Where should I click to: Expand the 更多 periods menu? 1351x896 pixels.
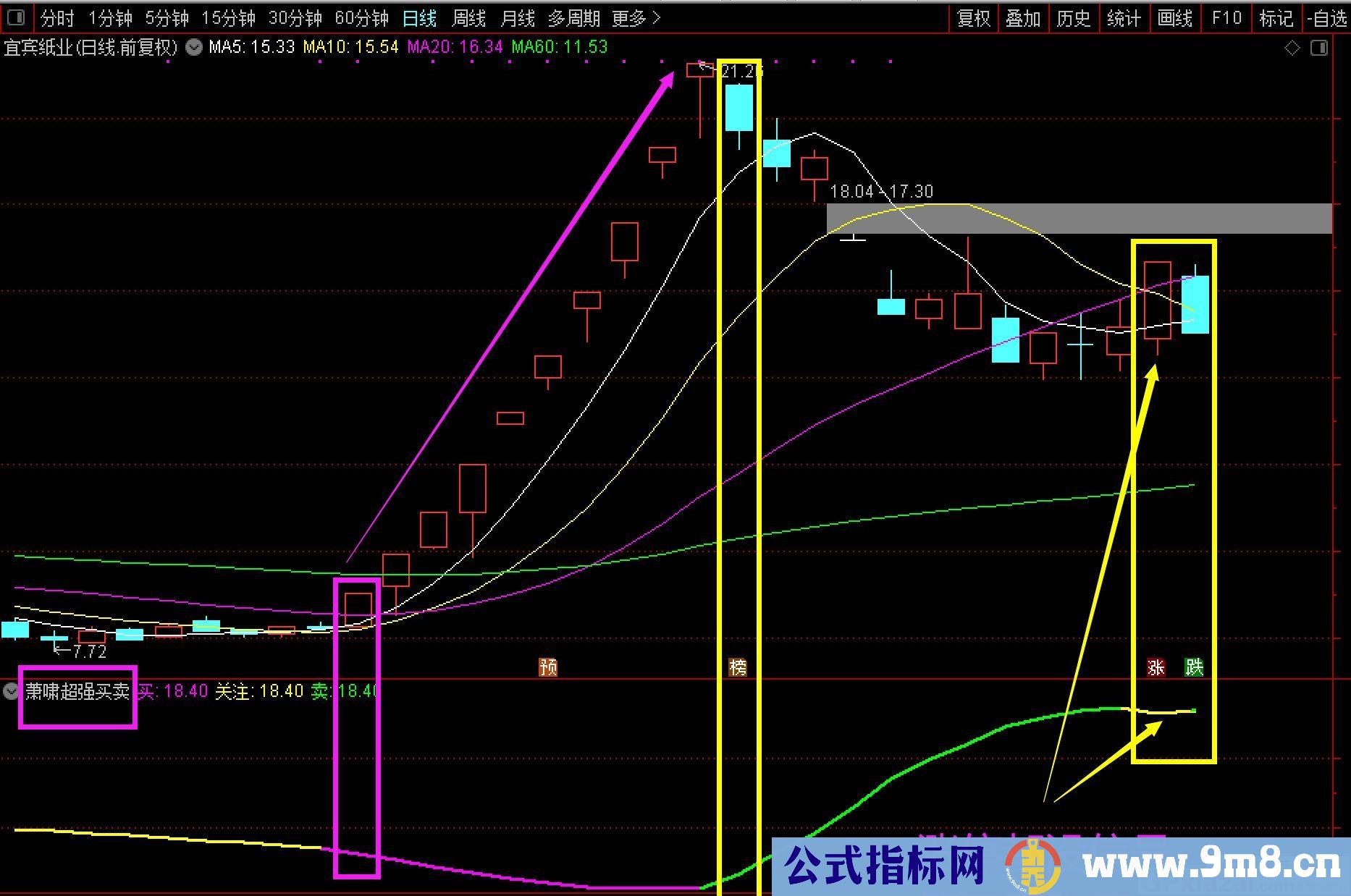(x=636, y=18)
